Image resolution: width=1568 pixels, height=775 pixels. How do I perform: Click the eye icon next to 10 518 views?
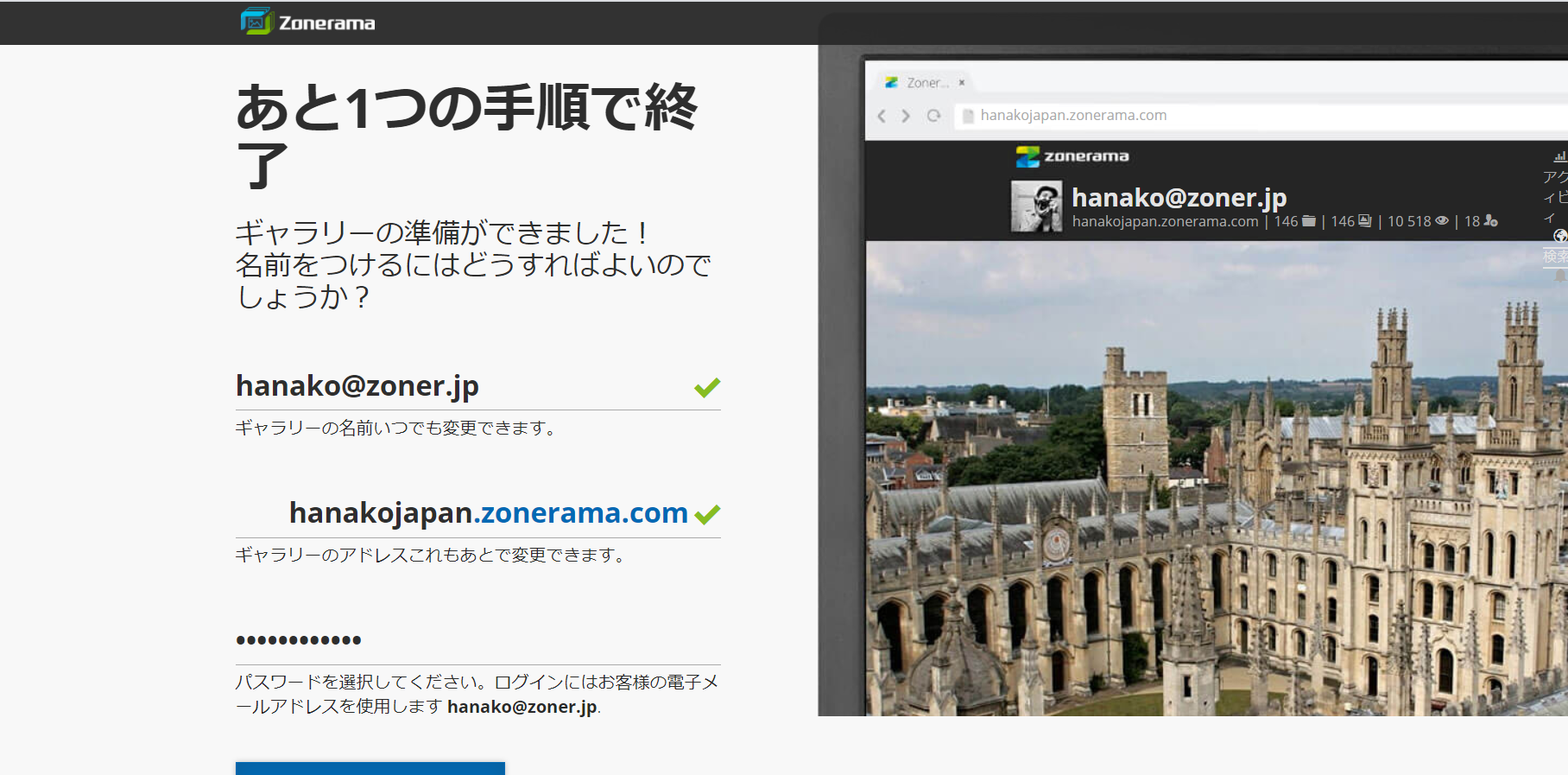click(1441, 221)
